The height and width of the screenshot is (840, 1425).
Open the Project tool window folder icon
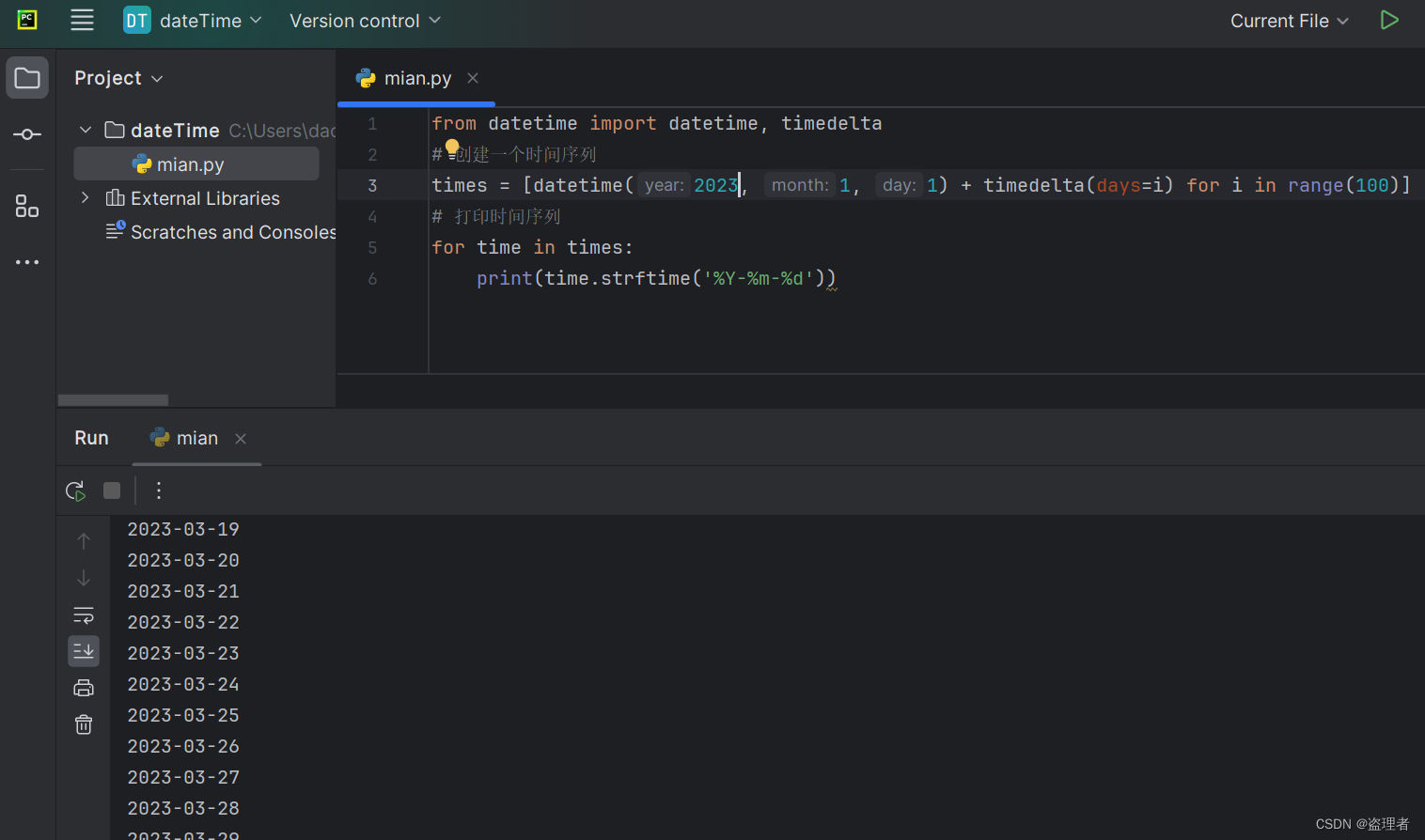(27, 78)
